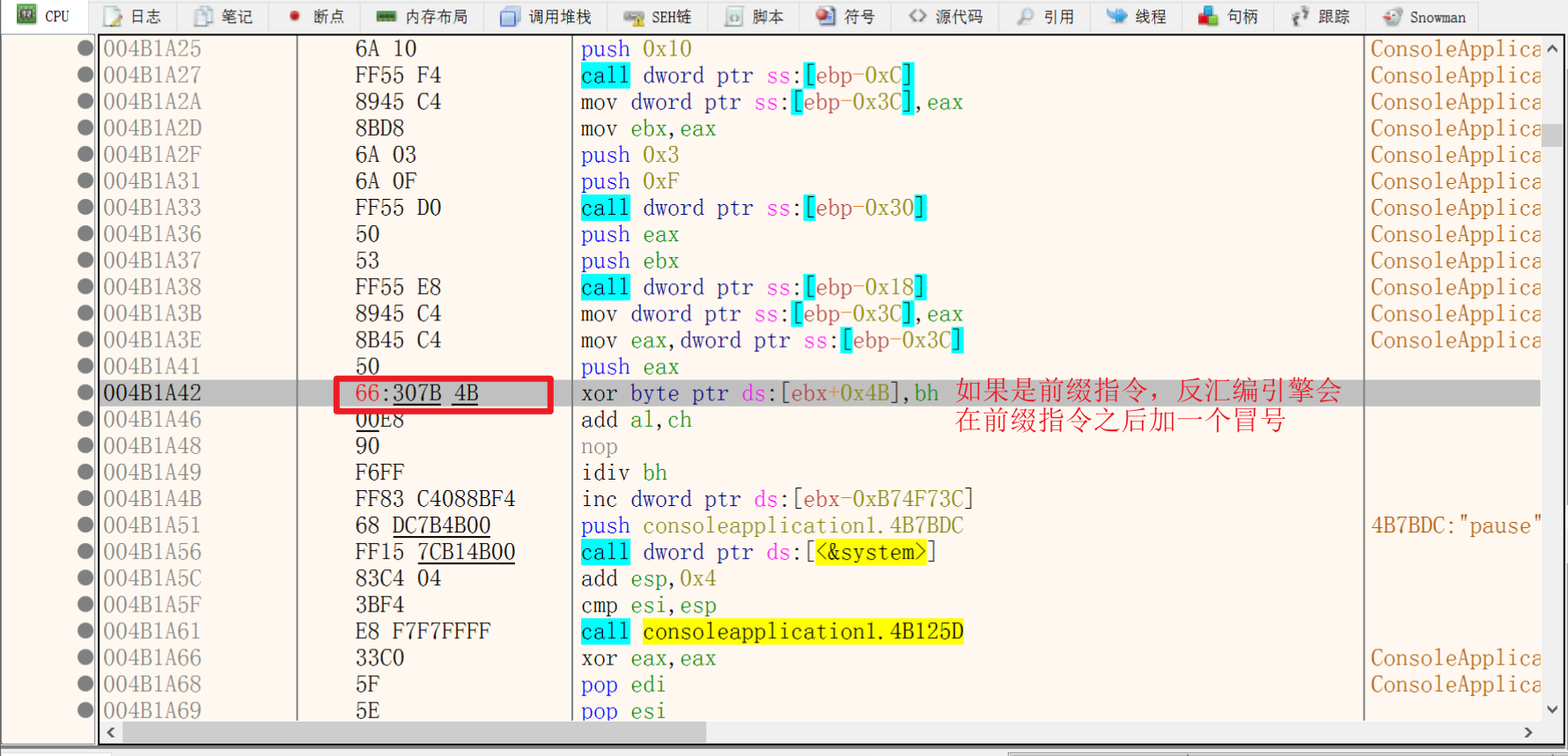The width and height of the screenshot is (1568, 756).
Task: Click the 符号 symbols tab icon
Action: pyautogui.click(x=825, y=17)
